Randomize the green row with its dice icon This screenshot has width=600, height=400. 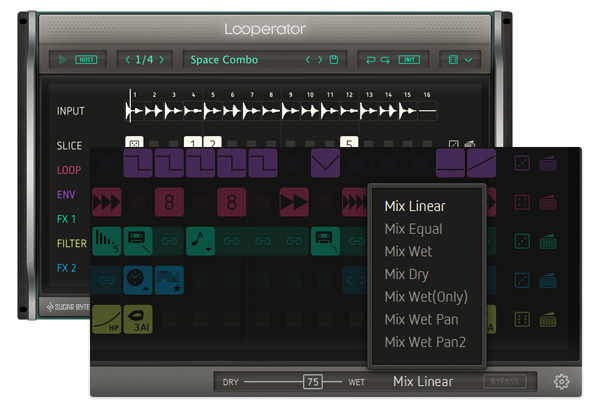pos(522,241)
